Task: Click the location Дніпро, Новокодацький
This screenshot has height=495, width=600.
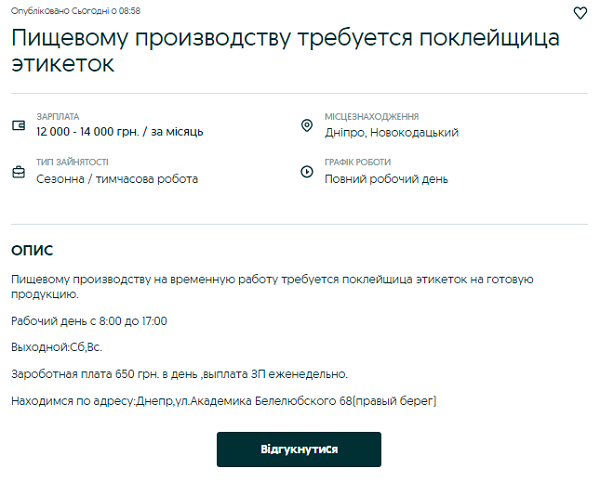Action: 392,132
